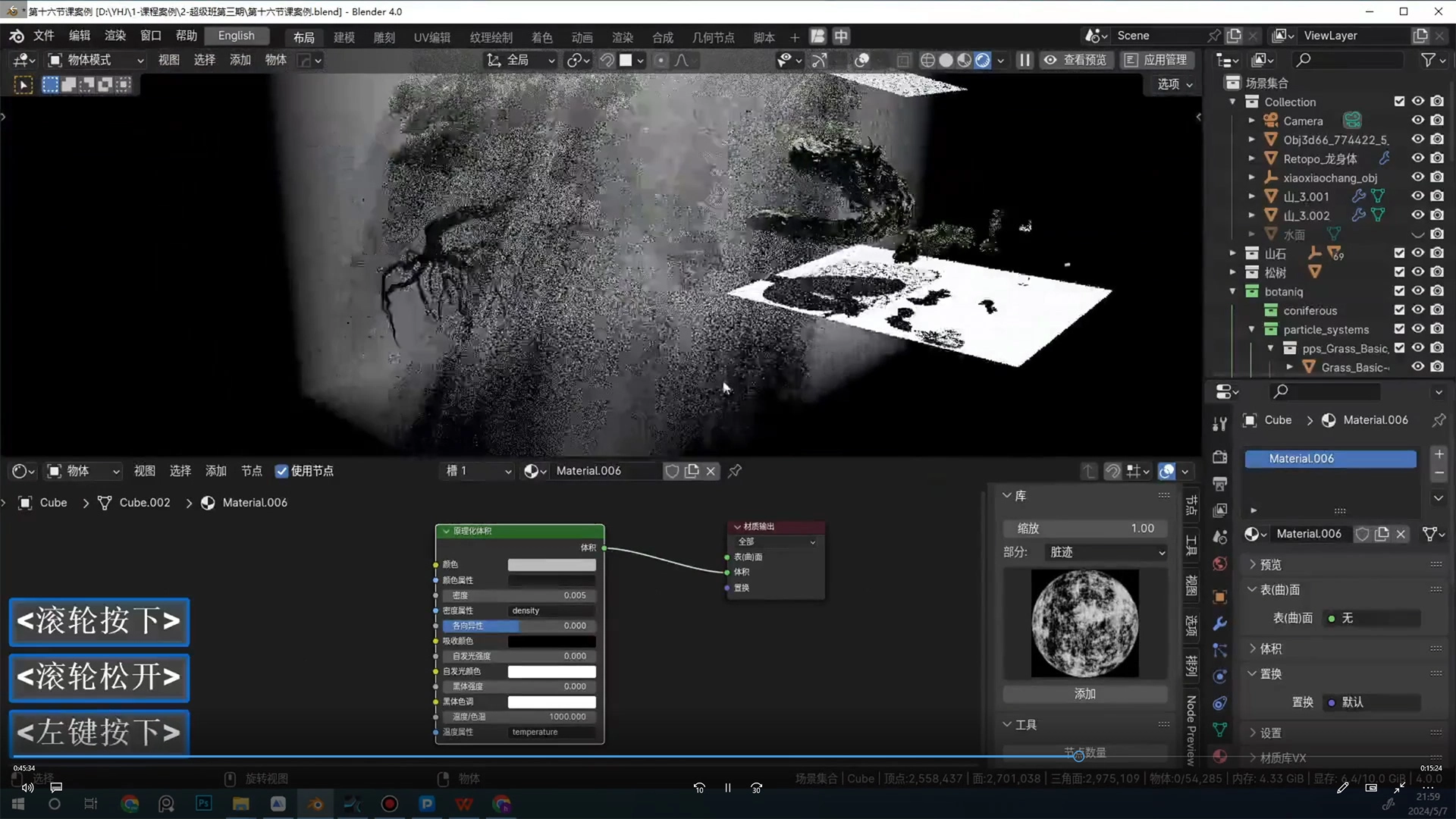Pin the node editor material
The width and height of the screenshot is (1456, 819).
pos(735,471)
